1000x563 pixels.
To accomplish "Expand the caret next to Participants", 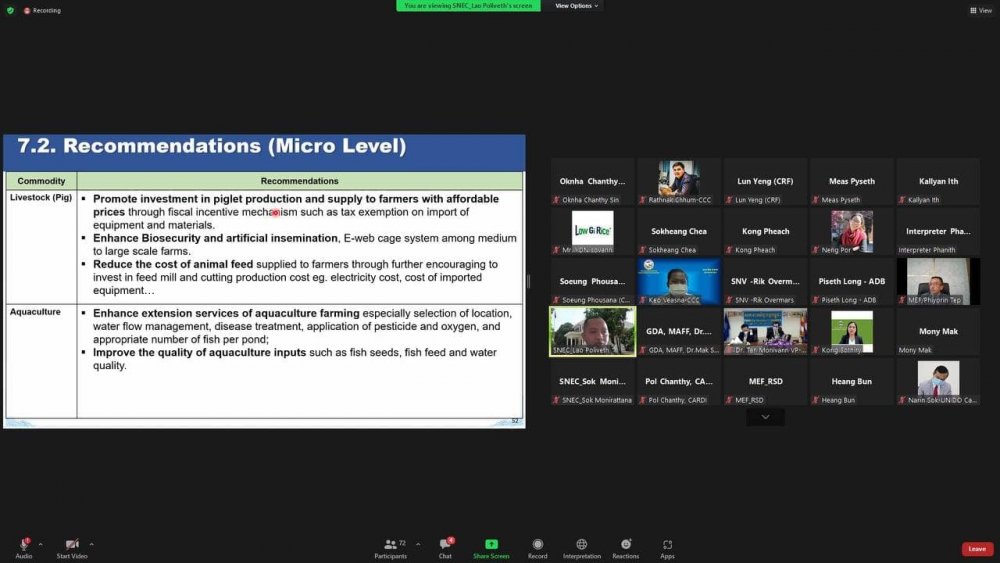I will (x=418, y=544).
